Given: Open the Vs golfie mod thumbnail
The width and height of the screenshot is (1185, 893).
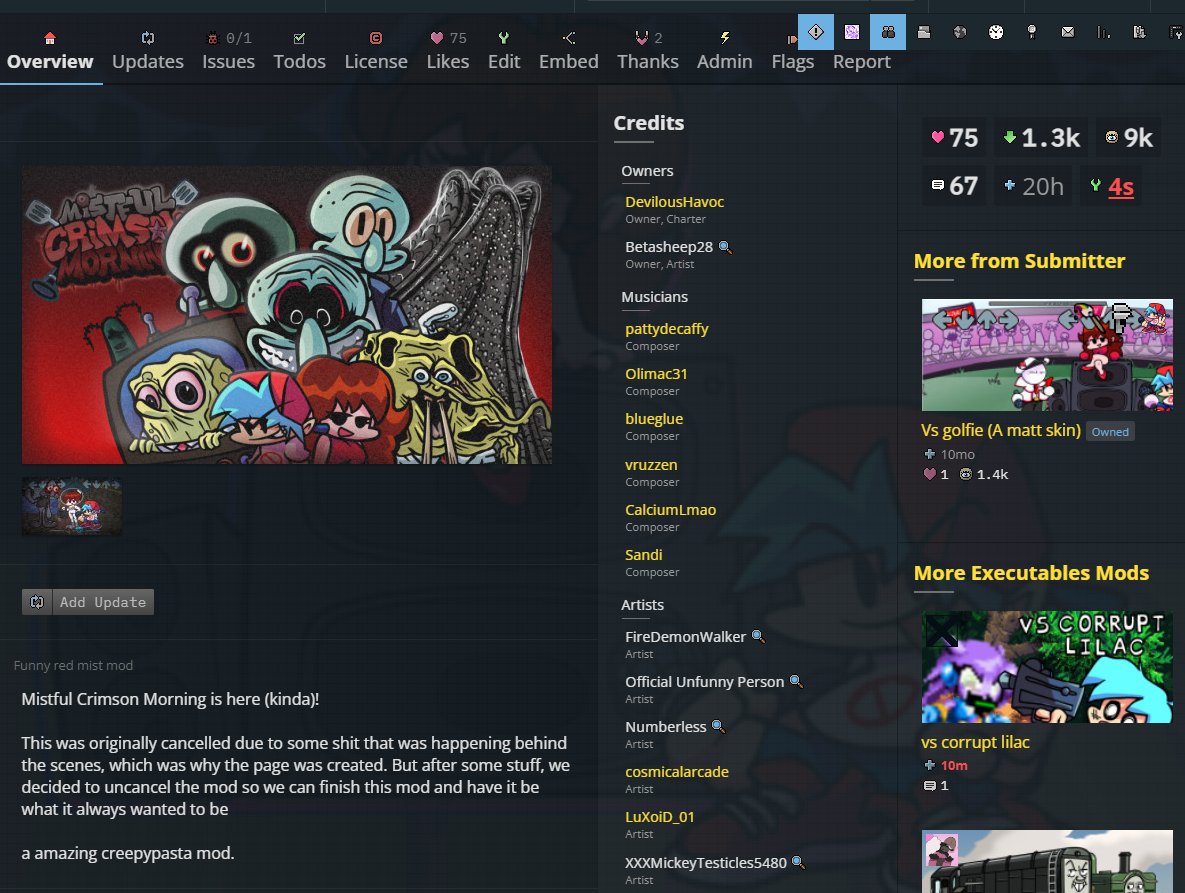Looking at the screenshot, I should click(1047, 355).
